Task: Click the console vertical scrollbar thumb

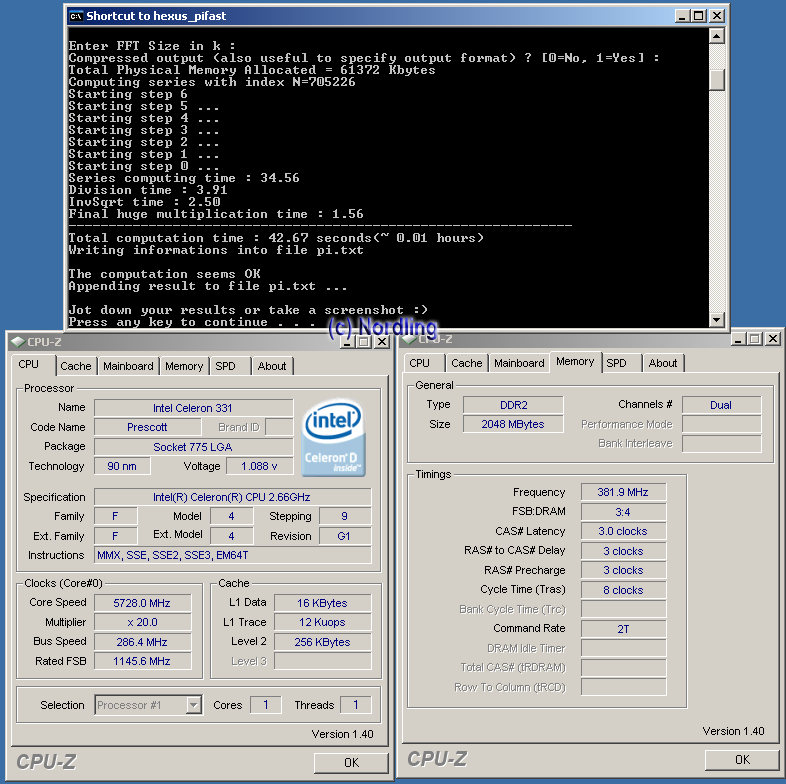Action: pyautogui.click(x=717, y=80)
